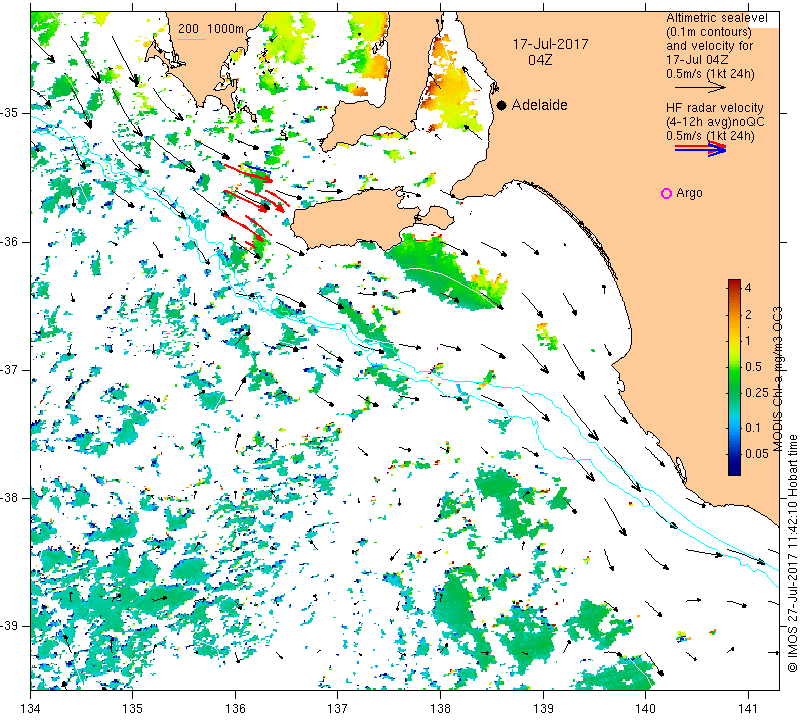
Task: Click the "(4-12h avg)noQC" legend text
Action: click(x=715, y=122)
